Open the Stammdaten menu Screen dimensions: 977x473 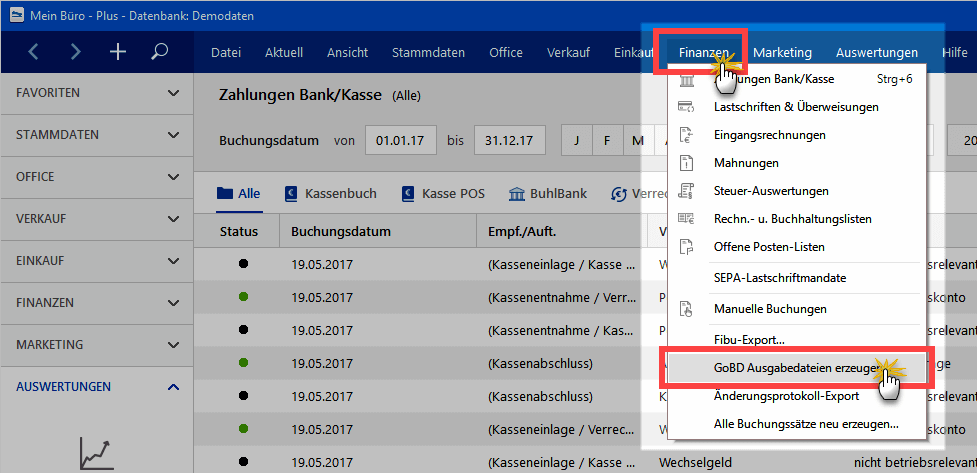click(x=428, y=52)
